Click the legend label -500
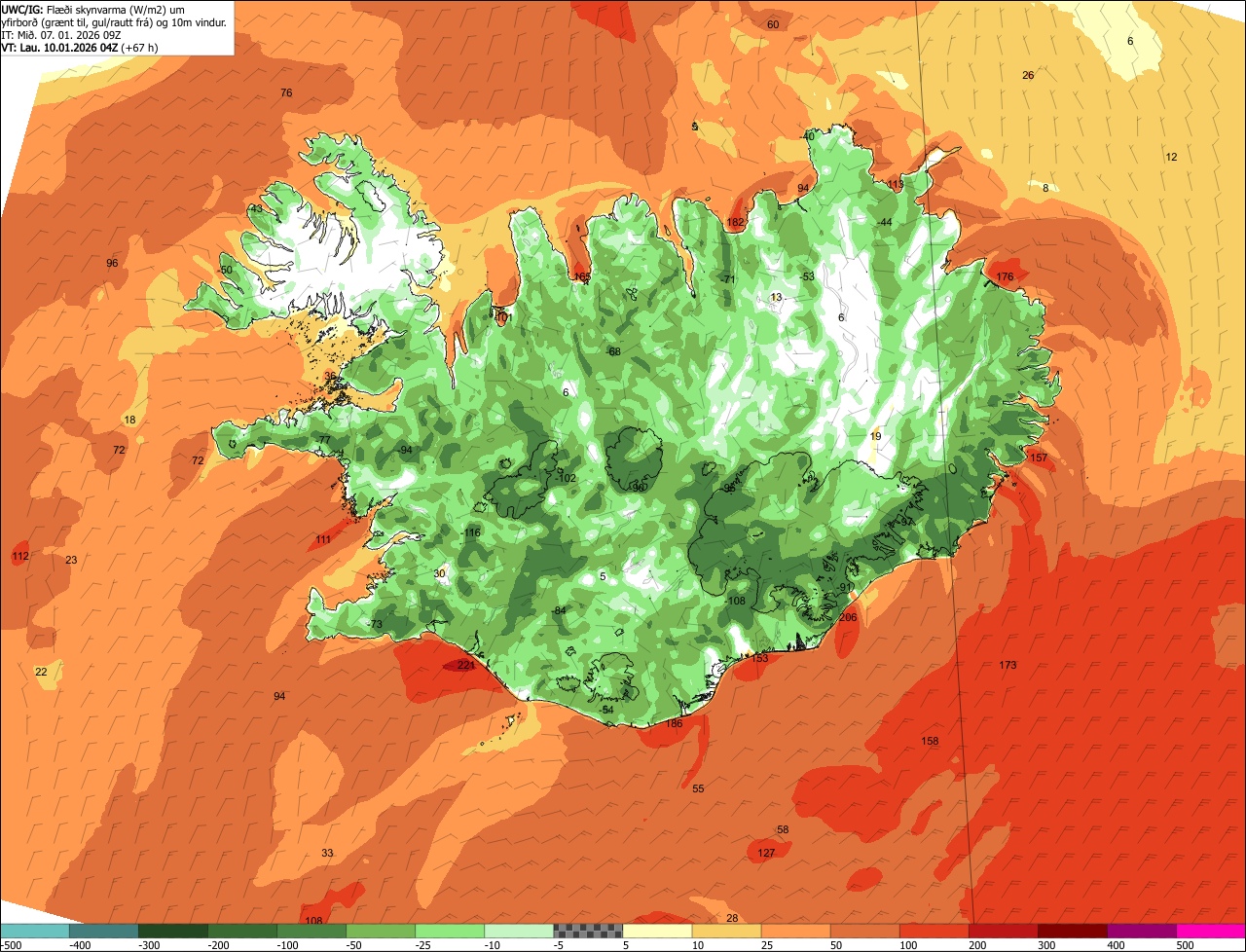This screenshot has height=952, width=1246. click(x=10, y=945)
